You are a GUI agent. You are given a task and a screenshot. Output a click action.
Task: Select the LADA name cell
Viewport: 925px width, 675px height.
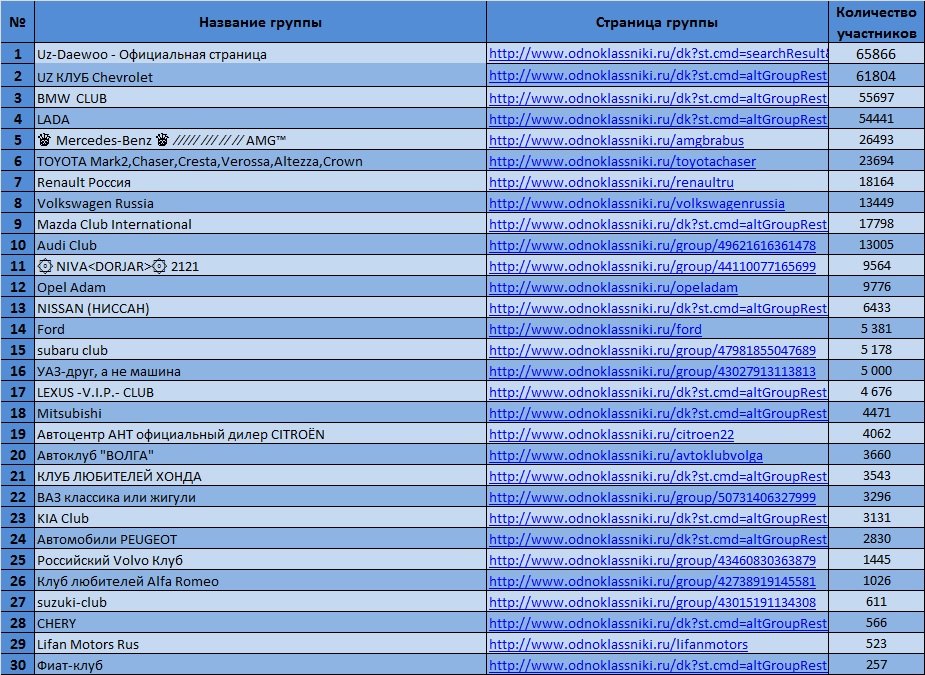click(x=260, y=119)
